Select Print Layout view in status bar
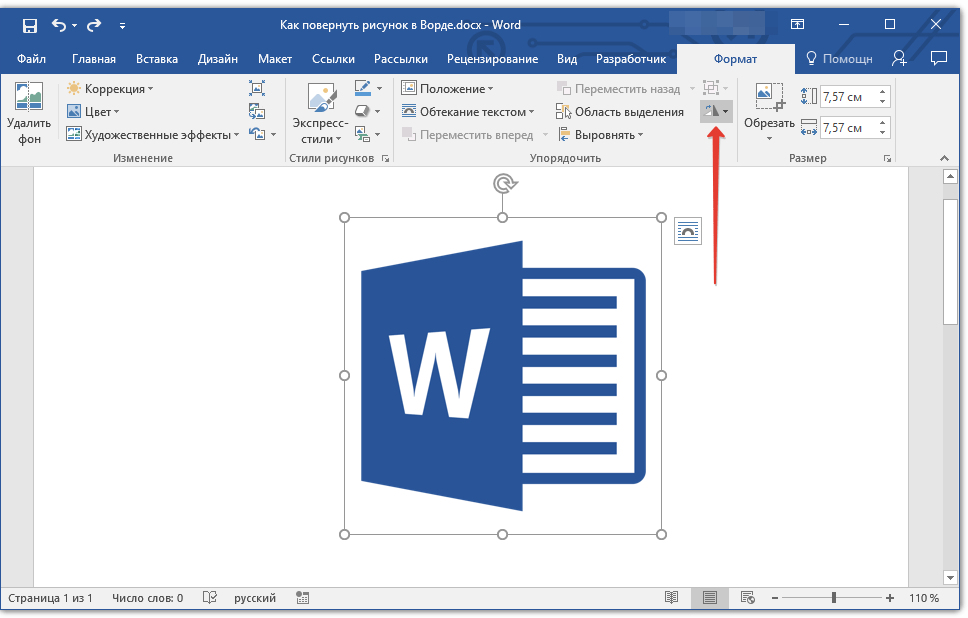968x618 pixels. [709, 598]
